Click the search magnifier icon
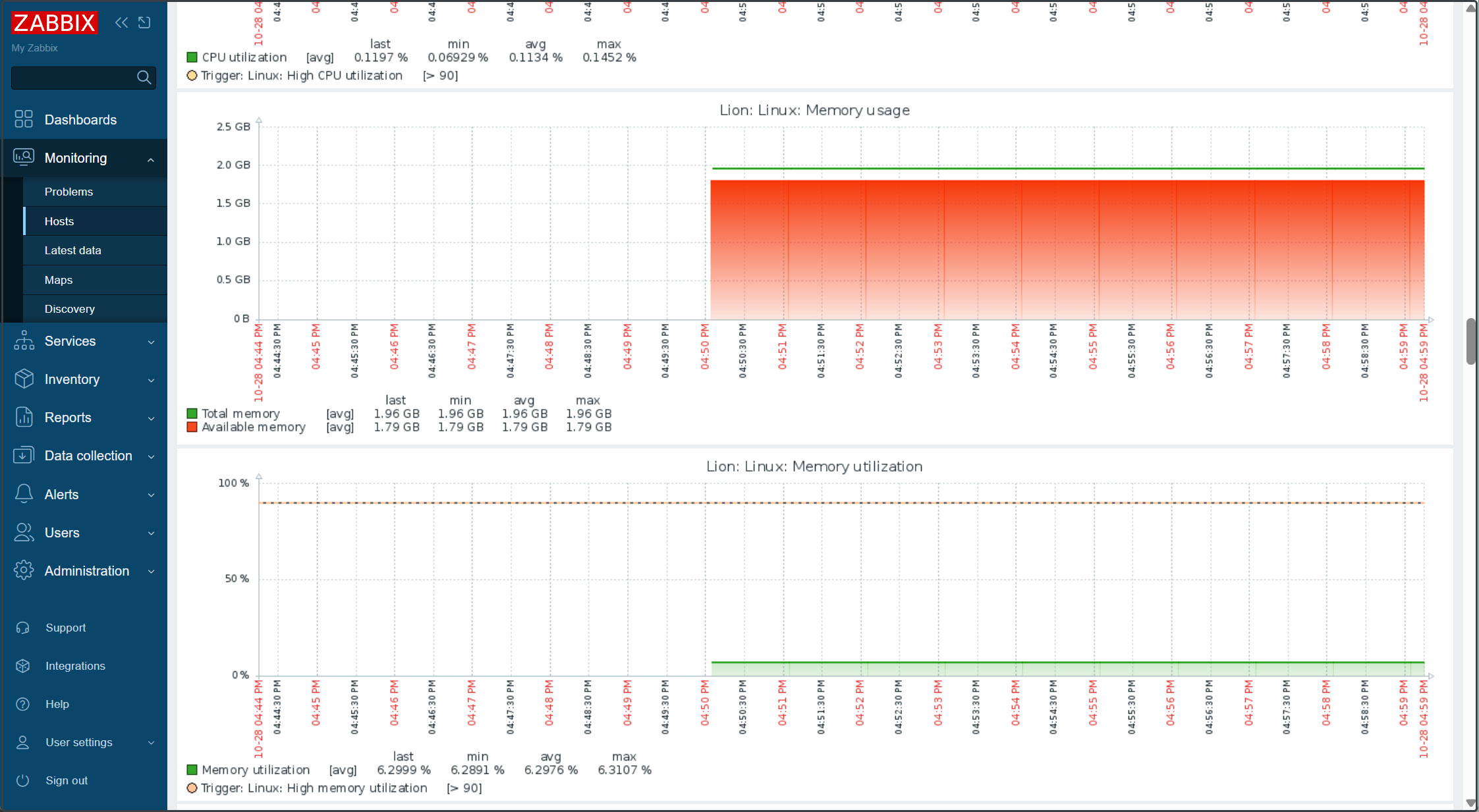The height and width of the screenshot is (812, 1479). coord(144,78)
